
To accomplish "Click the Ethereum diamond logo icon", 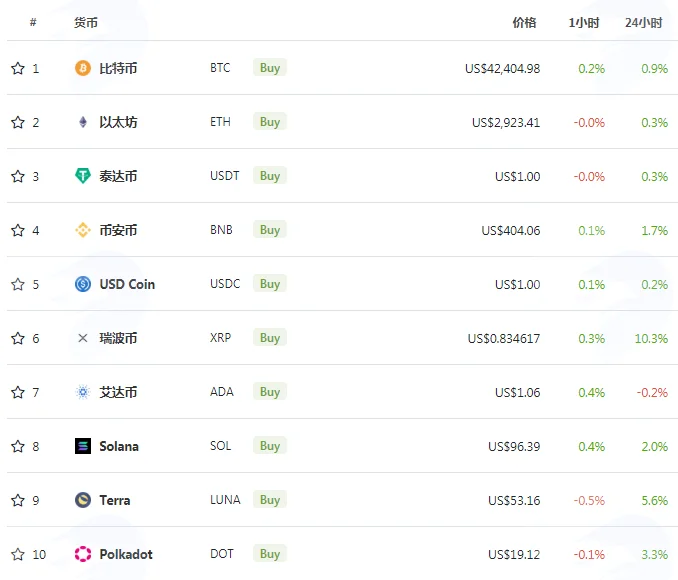I will tap(83, 122).
